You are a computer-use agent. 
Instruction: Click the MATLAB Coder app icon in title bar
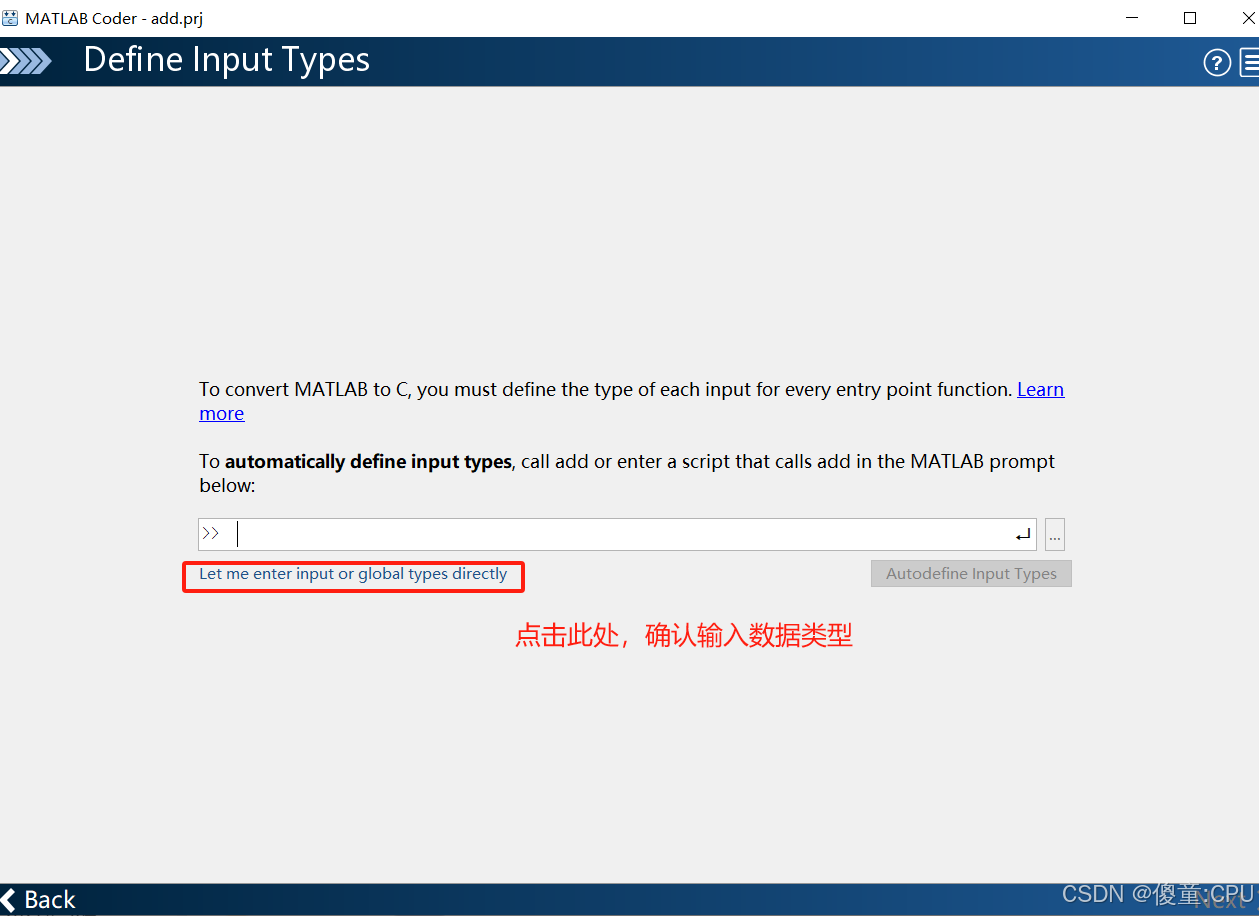point(10,18)
